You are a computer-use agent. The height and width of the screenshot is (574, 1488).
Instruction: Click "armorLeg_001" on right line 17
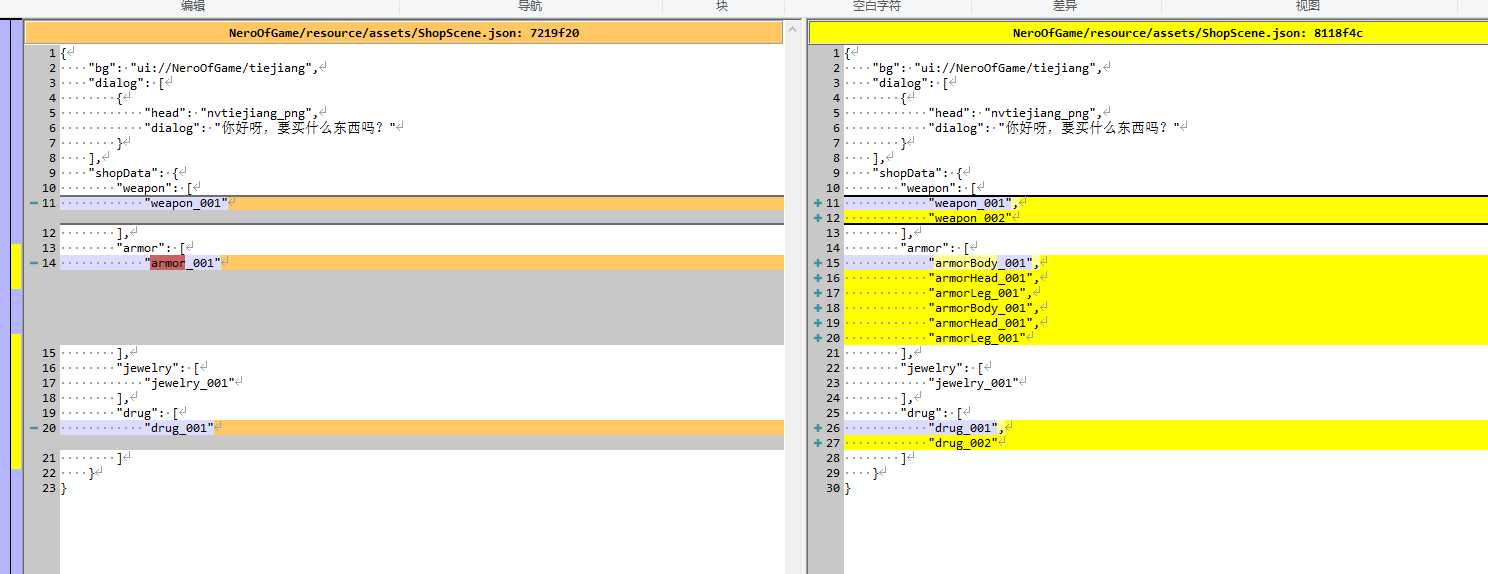(x=978, y=293)
